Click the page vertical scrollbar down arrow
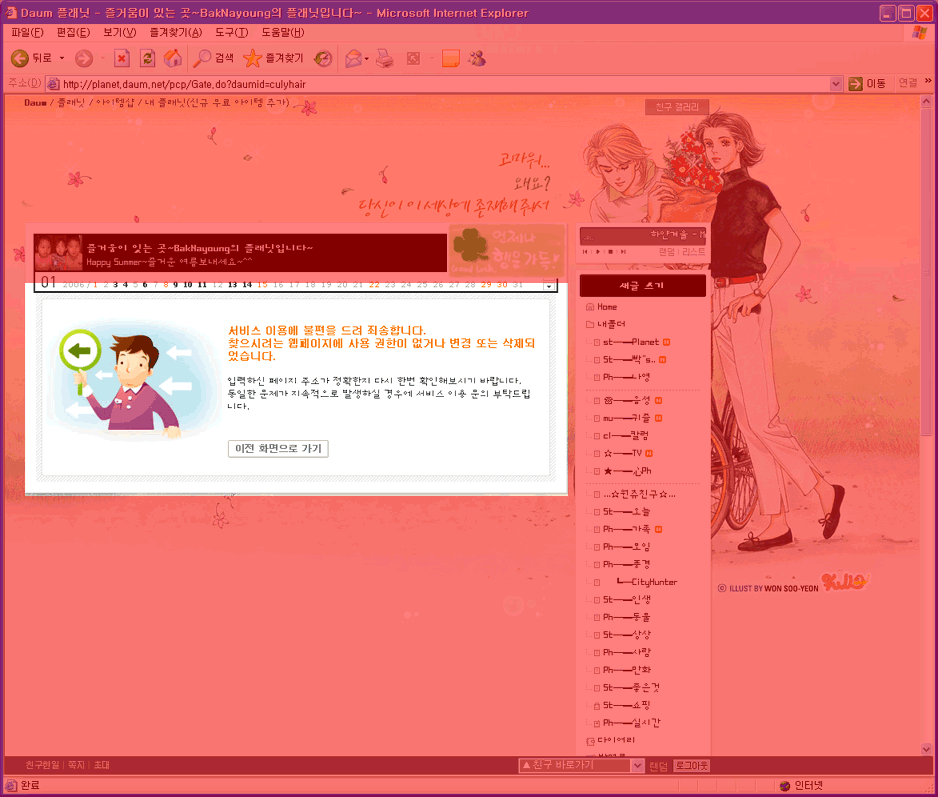938x797 pixels. point(926,749)
